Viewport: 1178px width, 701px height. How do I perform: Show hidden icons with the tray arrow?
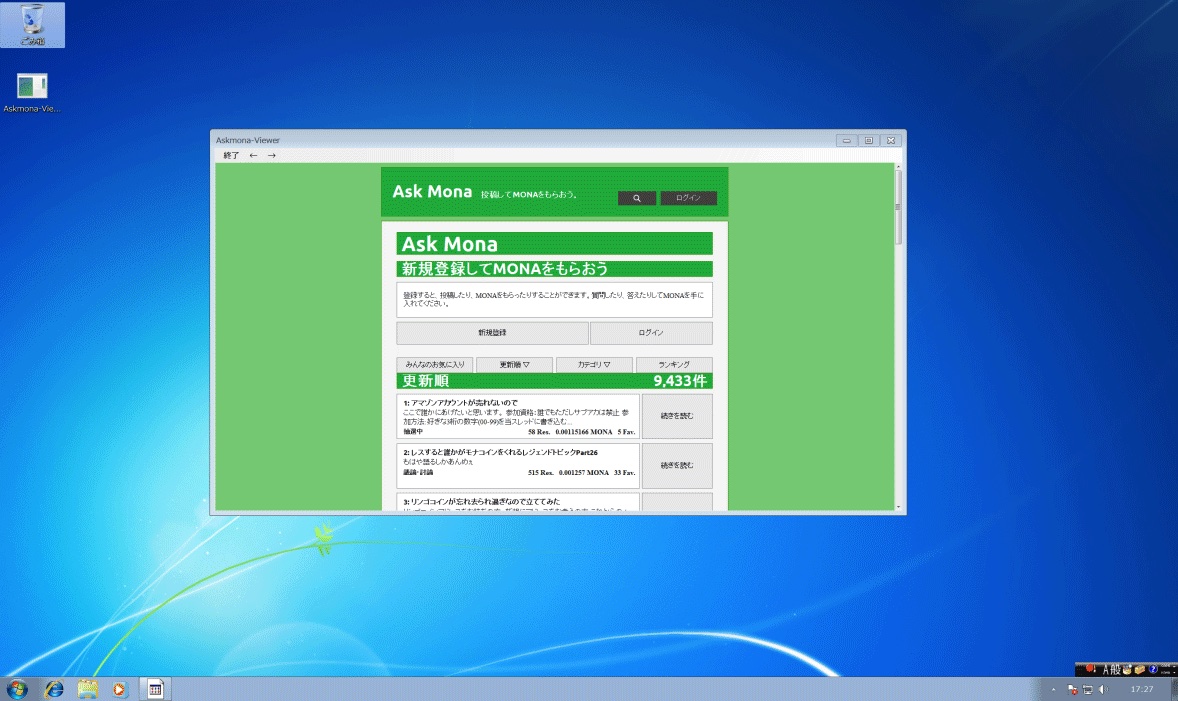coord(1052,690)
